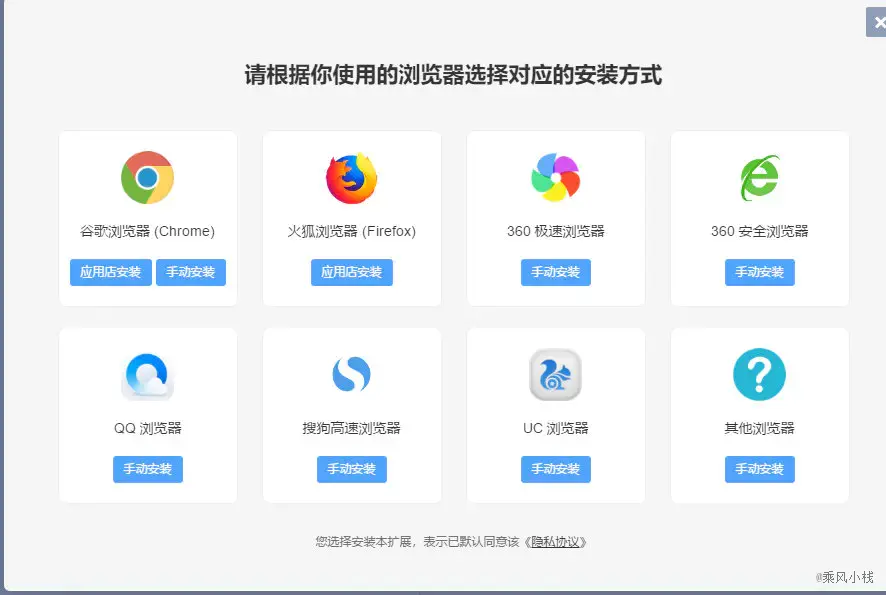Click the heading 请根据你使用的浏览器选择对应的安装方式

(x=453, y=75)
